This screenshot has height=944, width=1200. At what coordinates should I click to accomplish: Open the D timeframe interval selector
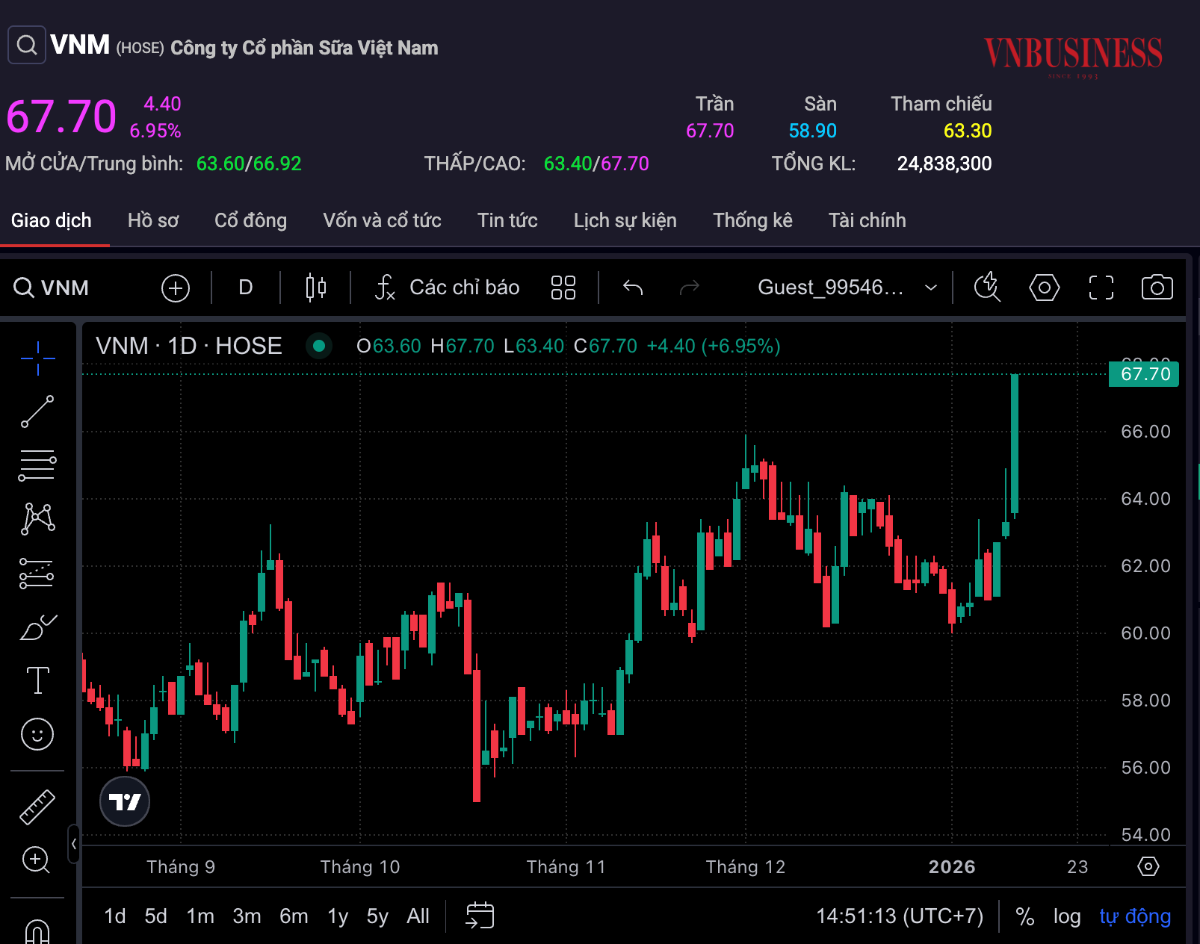245,288
